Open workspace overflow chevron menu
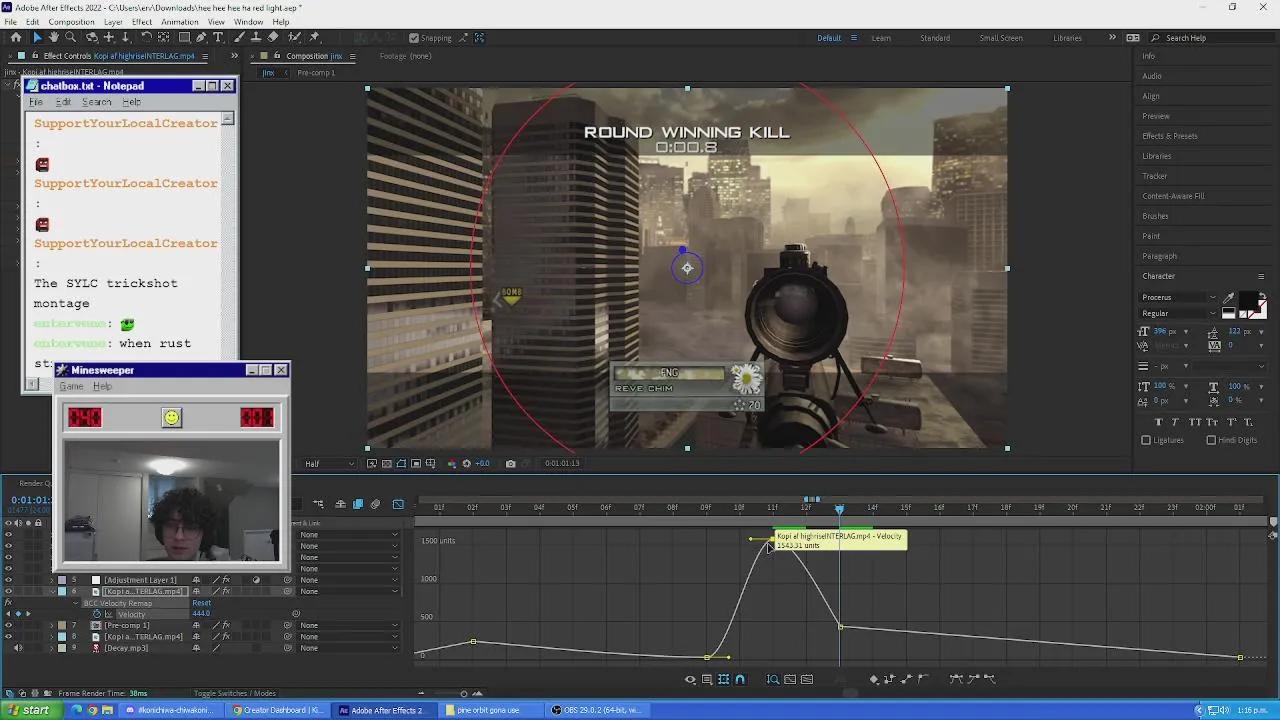Image resolution: width=1280 pixels, height=720 pixels. tap(1112, 38)
